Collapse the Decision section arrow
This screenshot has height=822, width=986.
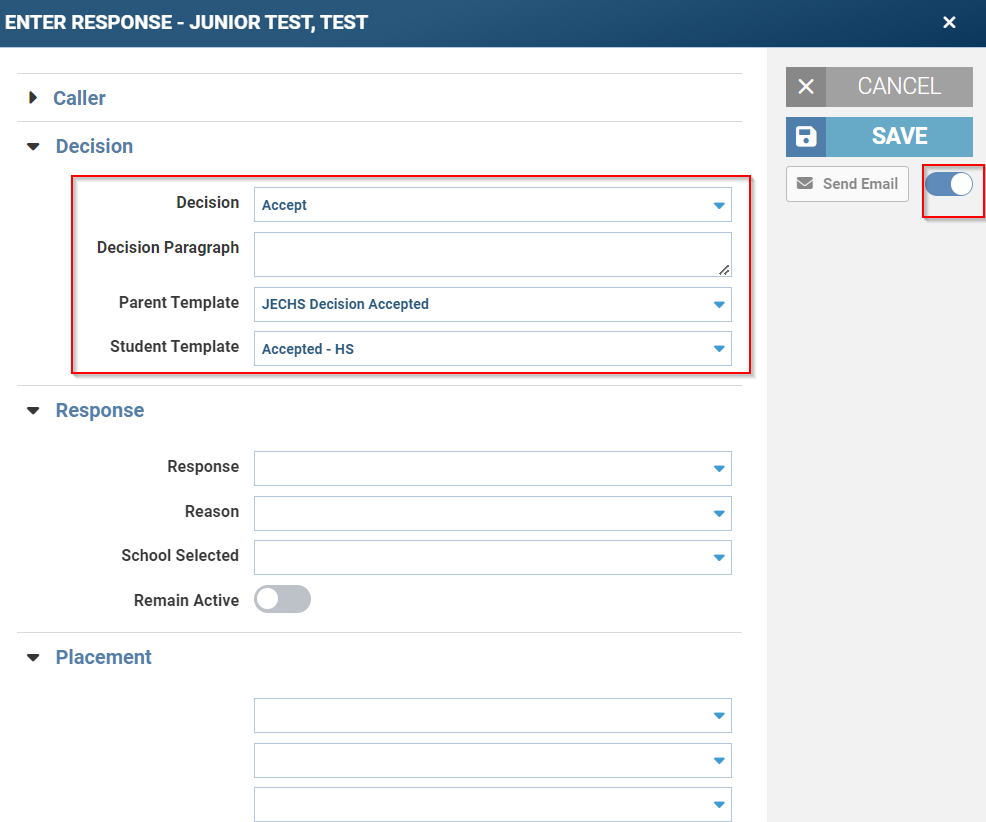click(x=33, y=147)
